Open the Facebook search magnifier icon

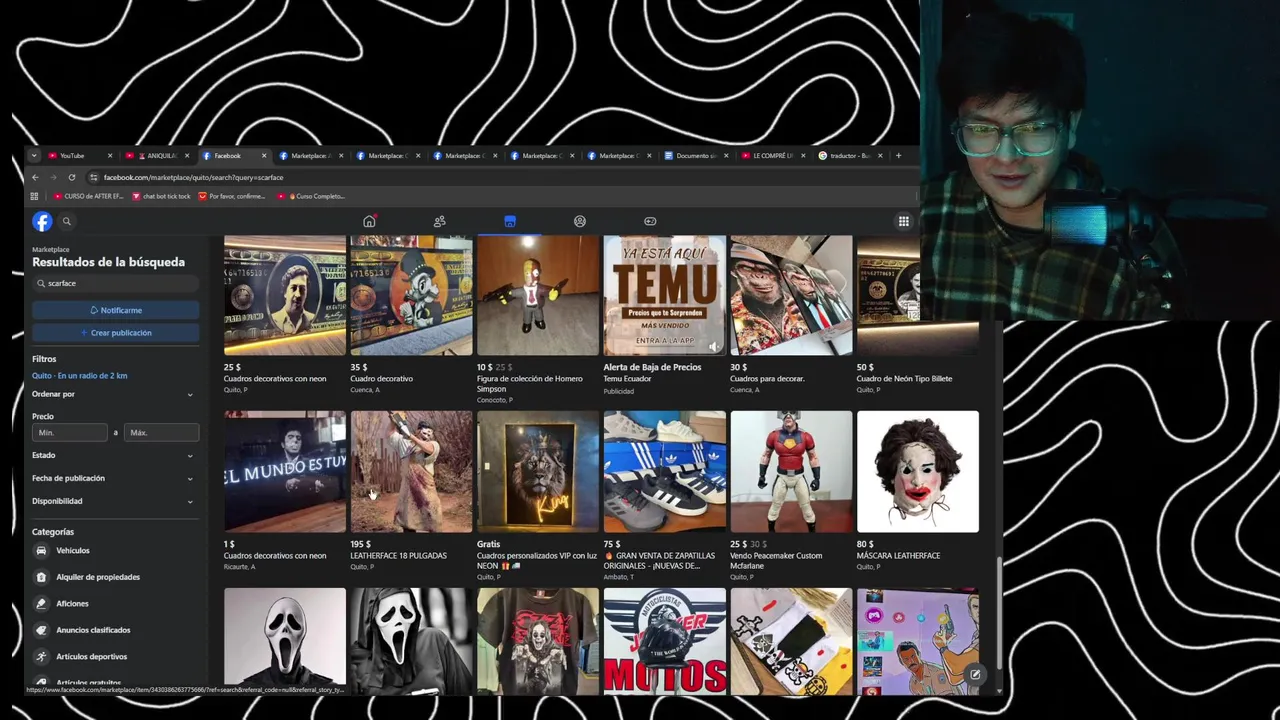coord(67,222)
